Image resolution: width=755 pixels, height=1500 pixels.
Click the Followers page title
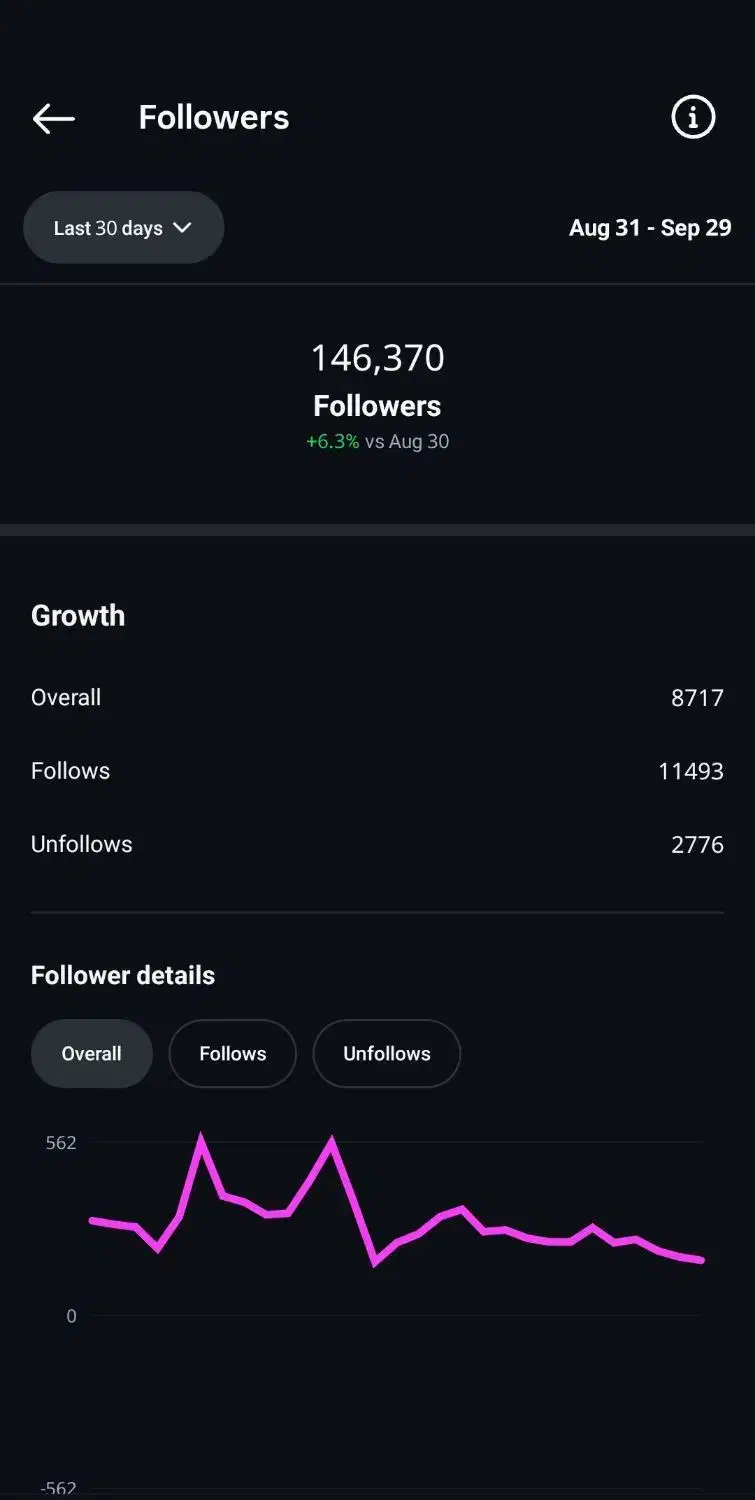pyautogui.click(x=214, y=118)
